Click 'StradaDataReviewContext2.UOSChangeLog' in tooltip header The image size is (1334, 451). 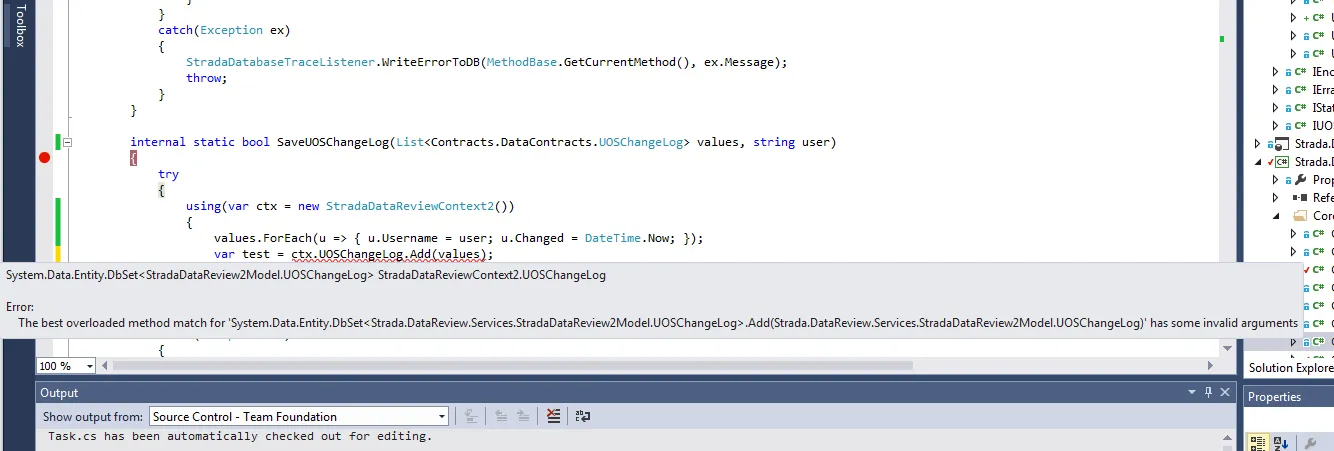492,275
